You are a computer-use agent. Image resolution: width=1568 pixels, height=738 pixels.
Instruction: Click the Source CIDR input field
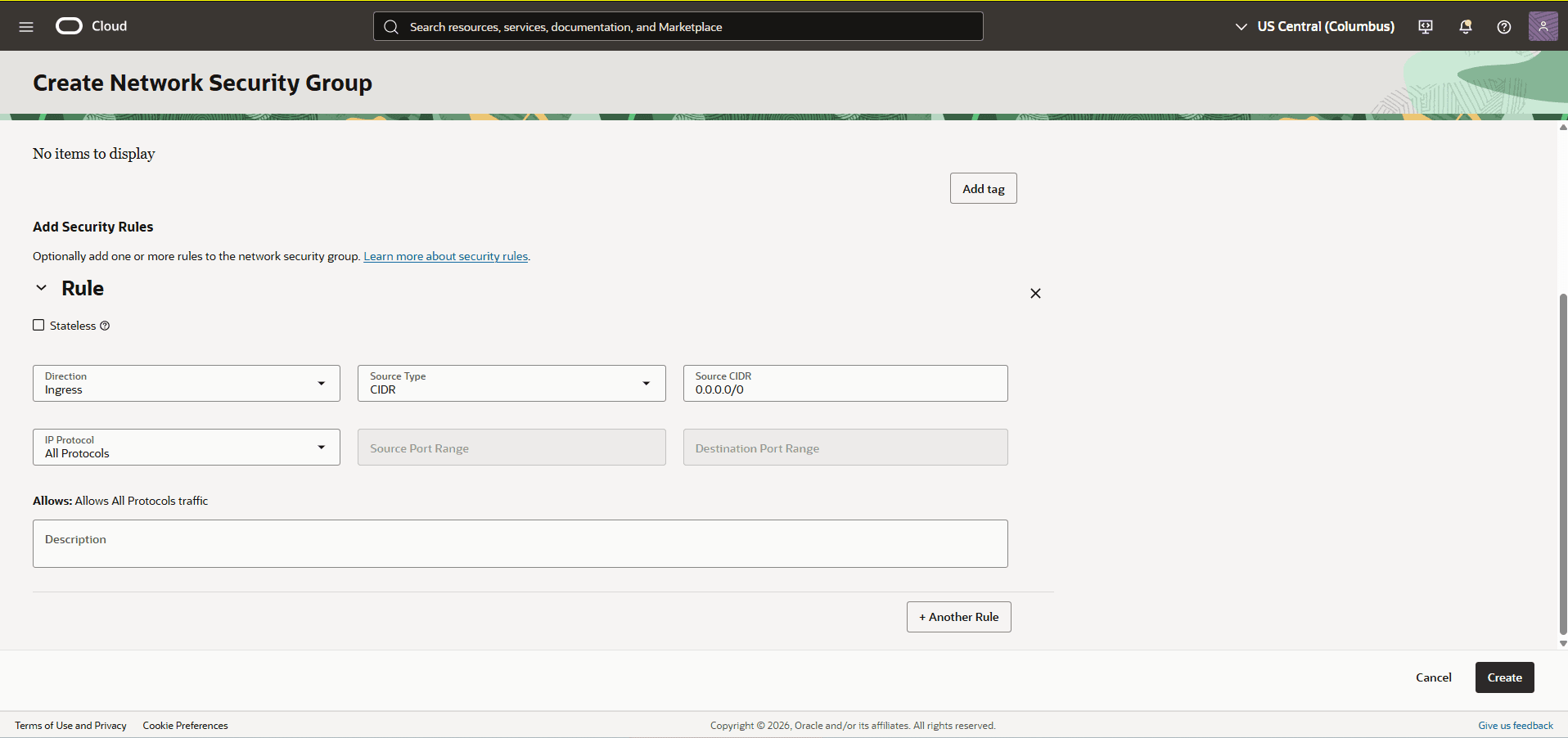tap(845, 383)
